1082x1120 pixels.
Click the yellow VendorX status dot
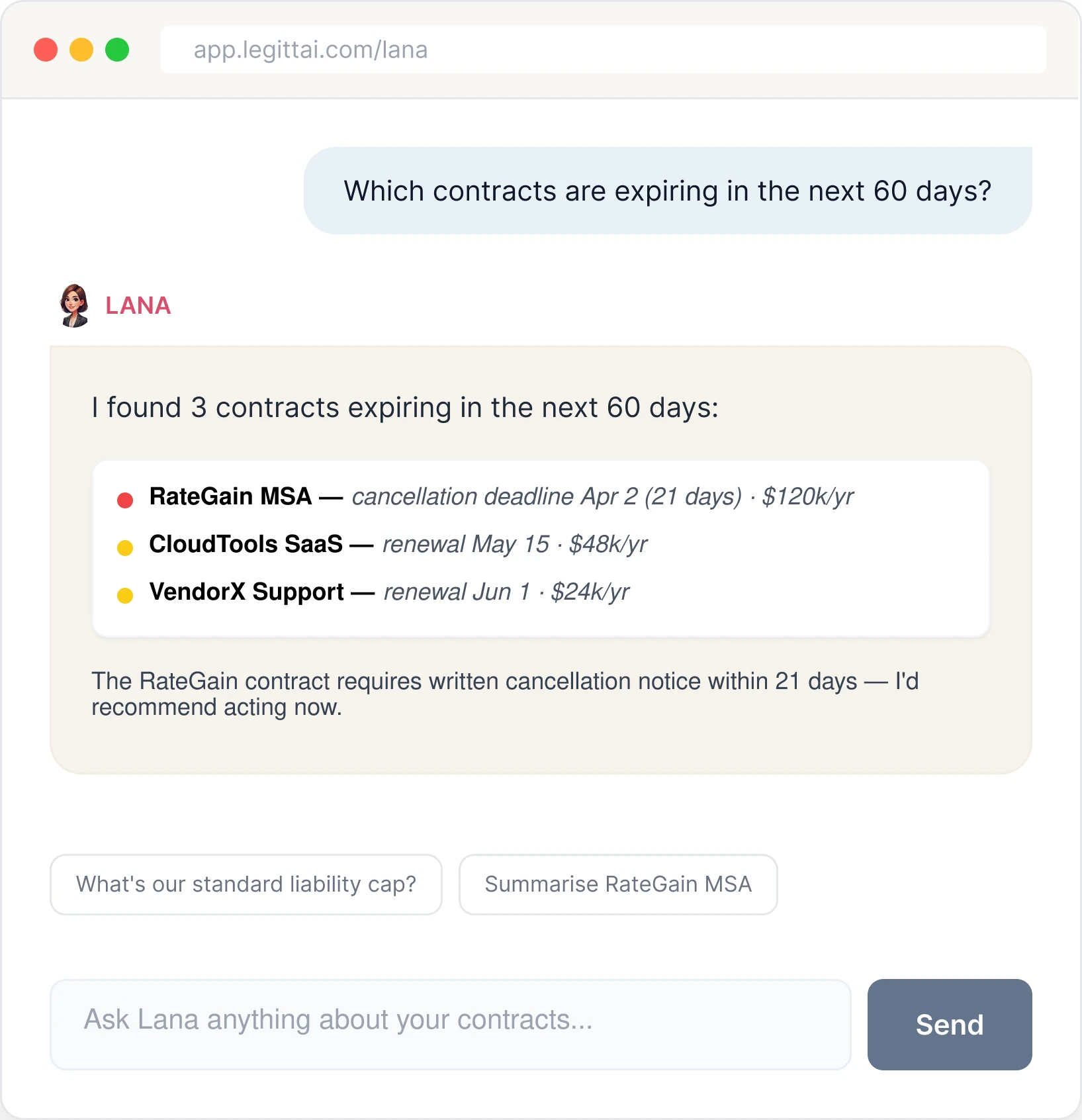(x=125, y=595)
